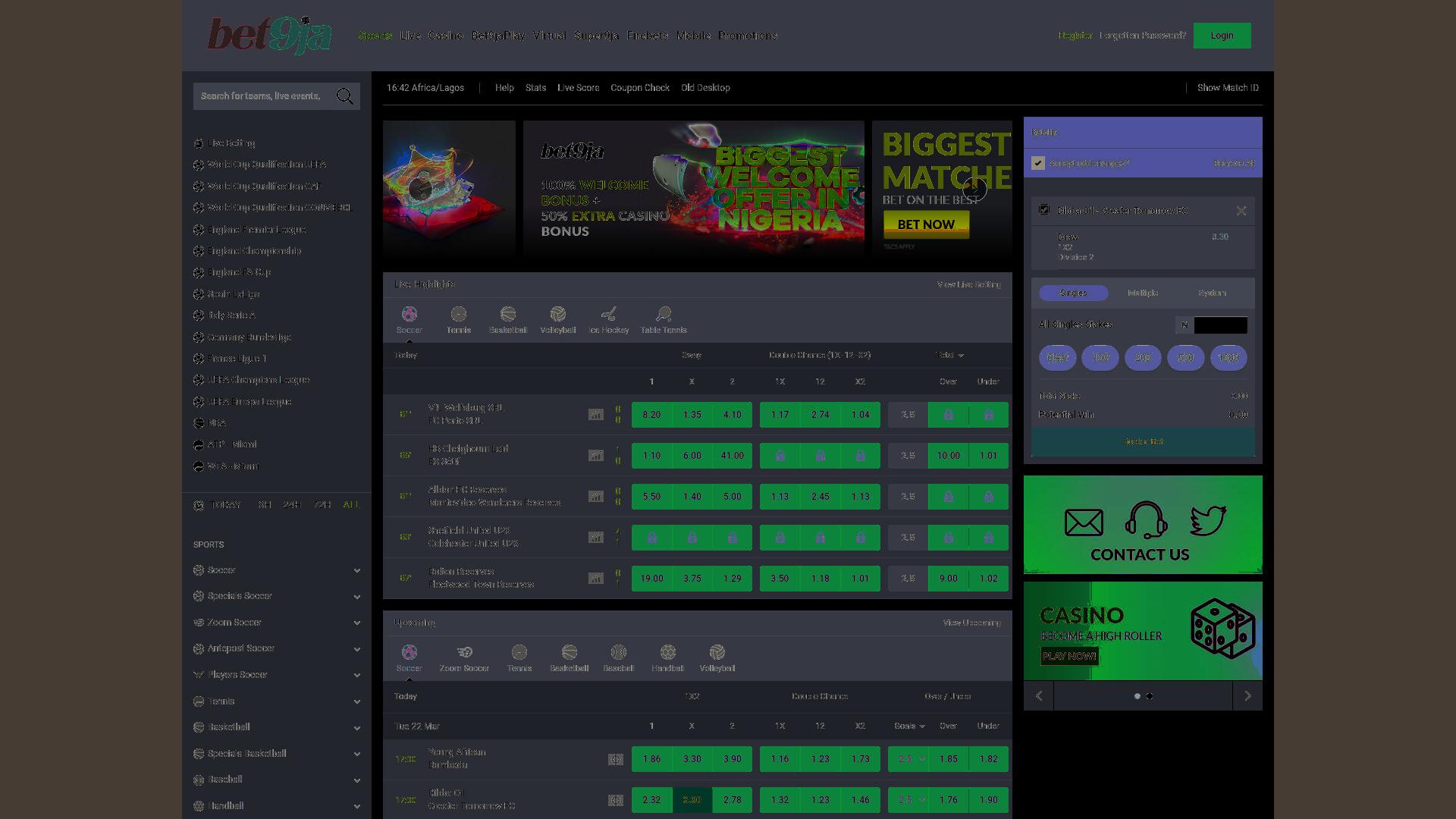Image resolution: width=1456 pixels, height=819 pixels.
Task: Open the Super9ja menu item
Action: [596, 36]
